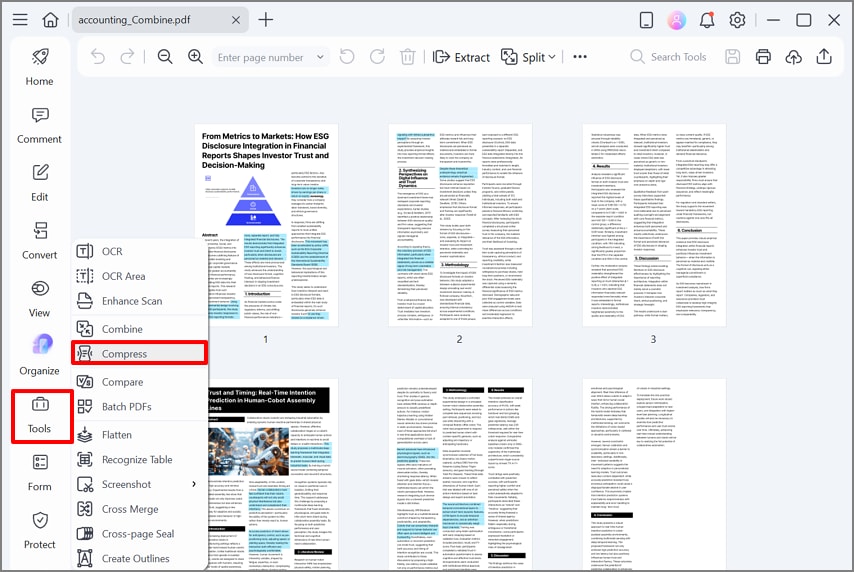Image resolution: width=854 pixels, height=572 pixels.
Task: Open the Organize sidebar section
Action: pyautogui.click(x=39, y=356)
